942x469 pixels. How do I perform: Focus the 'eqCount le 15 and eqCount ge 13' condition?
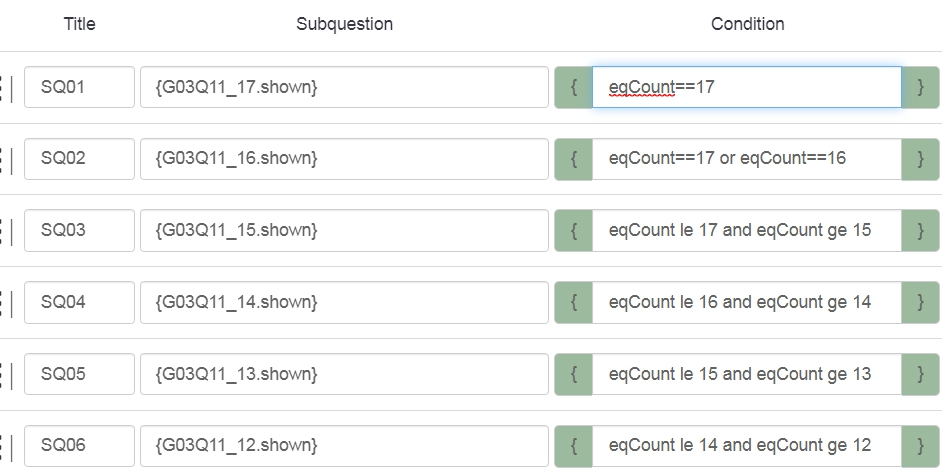tap(746, 374)
